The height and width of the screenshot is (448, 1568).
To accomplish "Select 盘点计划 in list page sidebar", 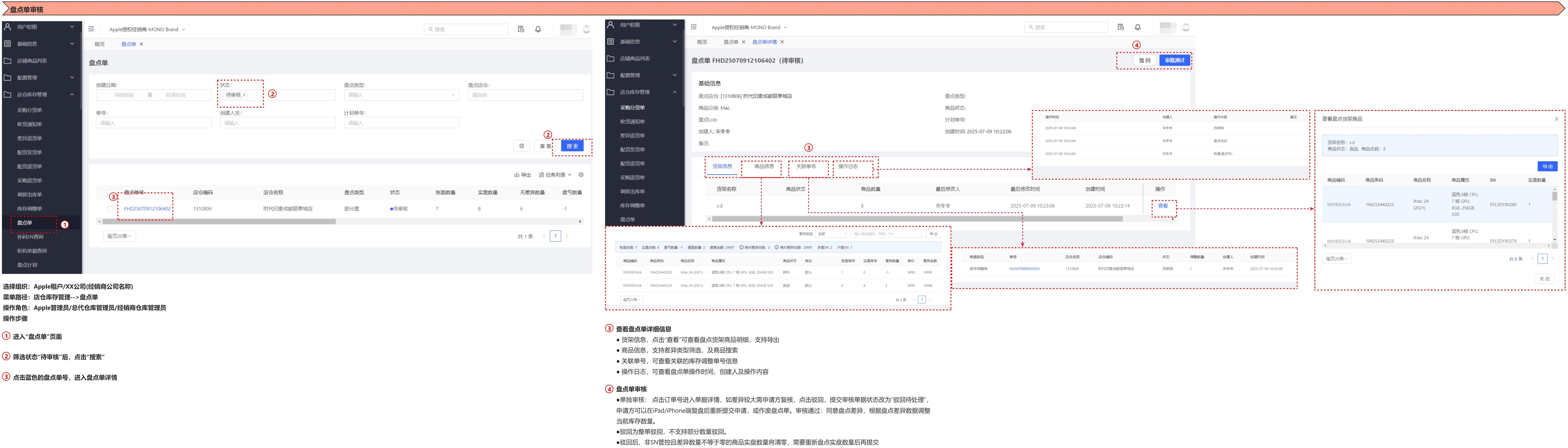I will (27, 265).
